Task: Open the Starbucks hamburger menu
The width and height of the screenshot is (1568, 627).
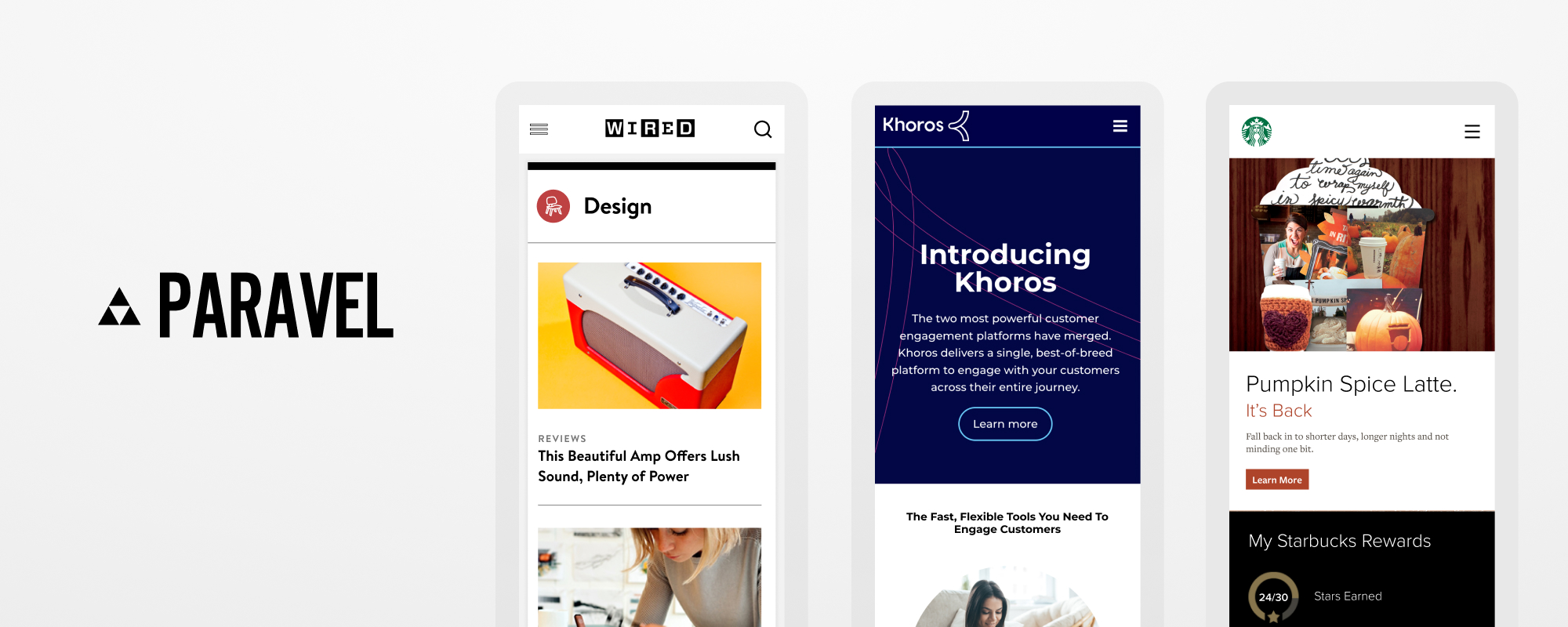Action: 1472,132
